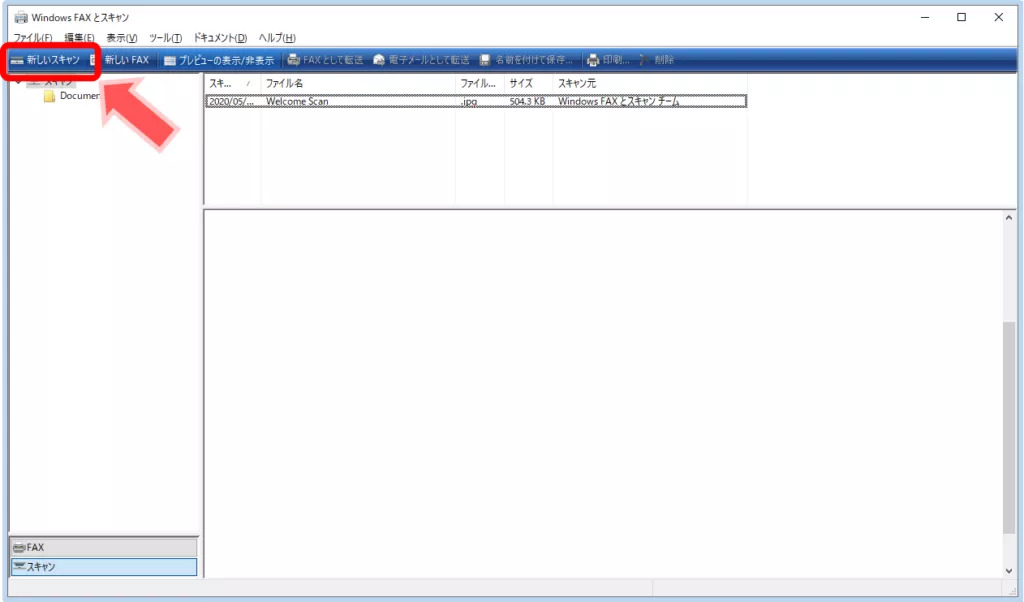Select the Welcome Scan file name

click(x=297, y=101)
